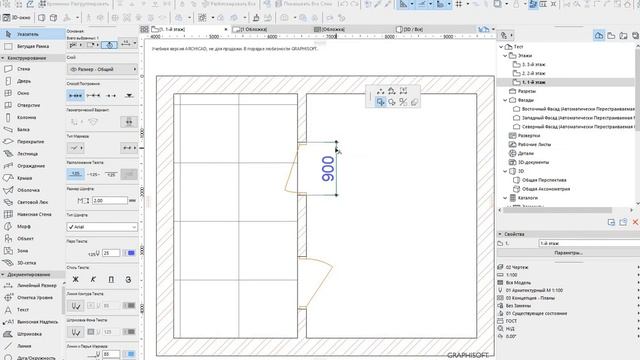Click the text contour line pen swatch
This screenshot has width=640, height=360.
coord(130,306)
